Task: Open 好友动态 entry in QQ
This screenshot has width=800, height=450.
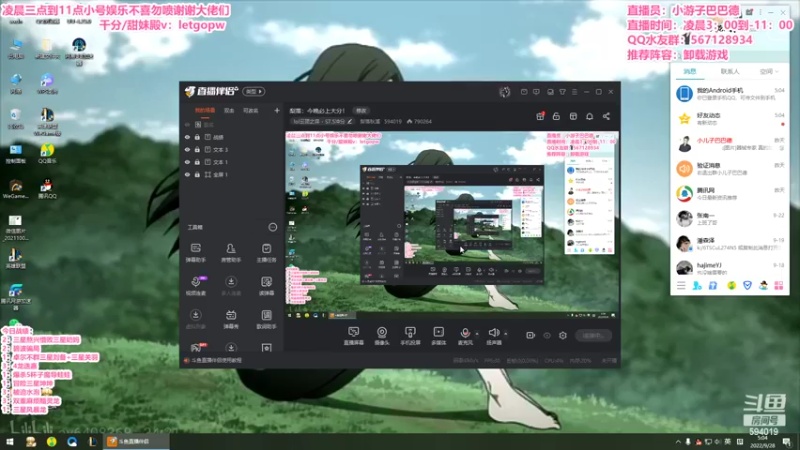Action: (730, 119)
